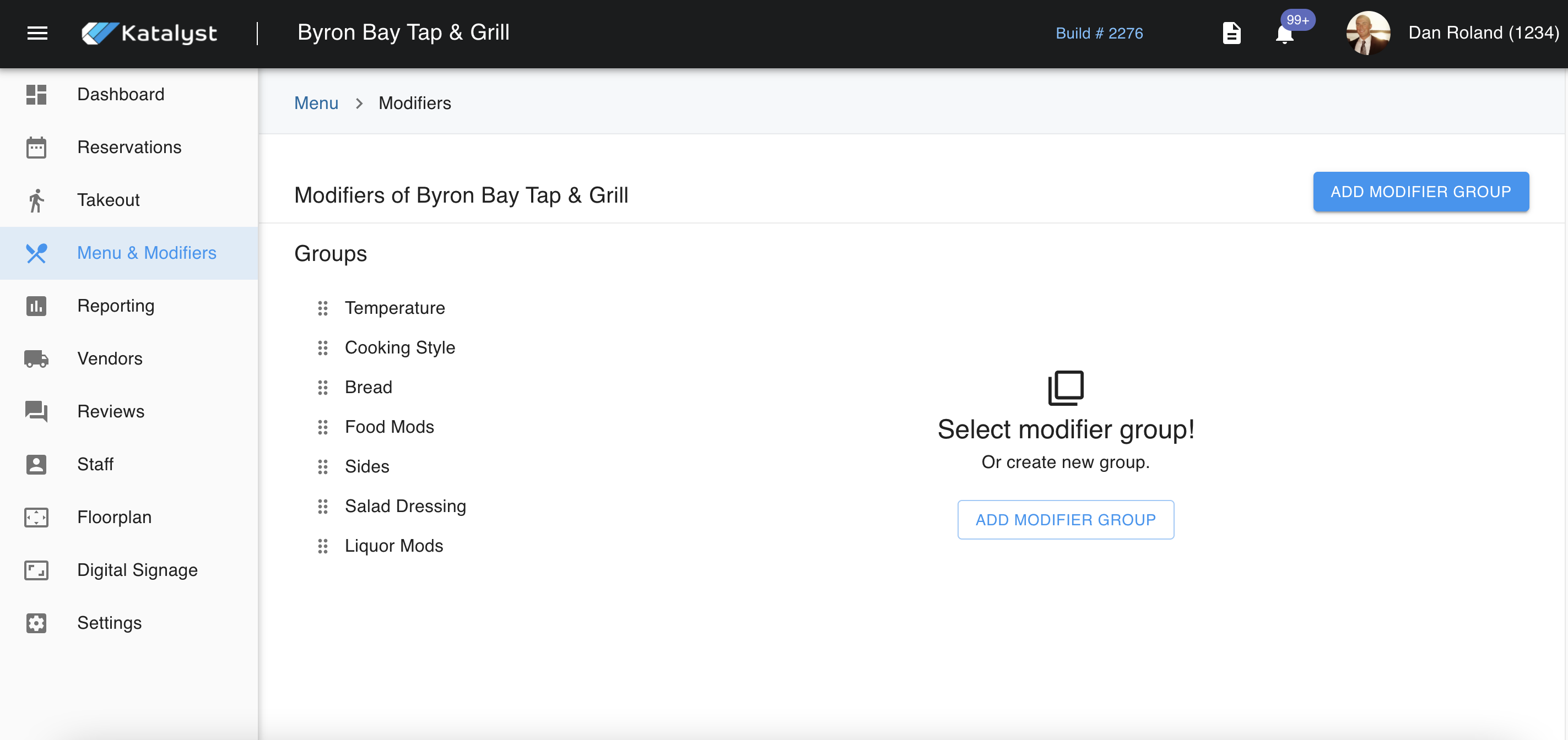Go to Staff in the sidebar

coord(95,464)
